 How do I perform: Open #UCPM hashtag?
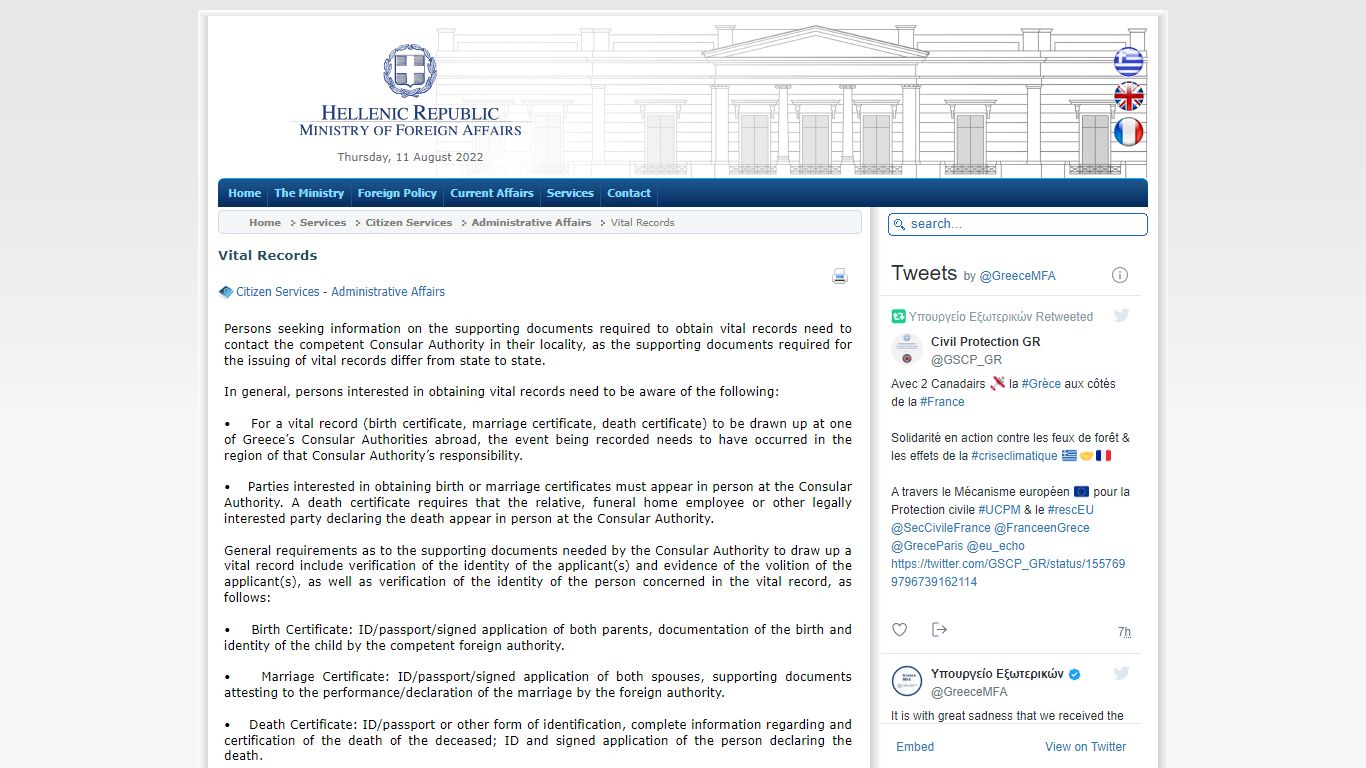[x=999, y=510]
